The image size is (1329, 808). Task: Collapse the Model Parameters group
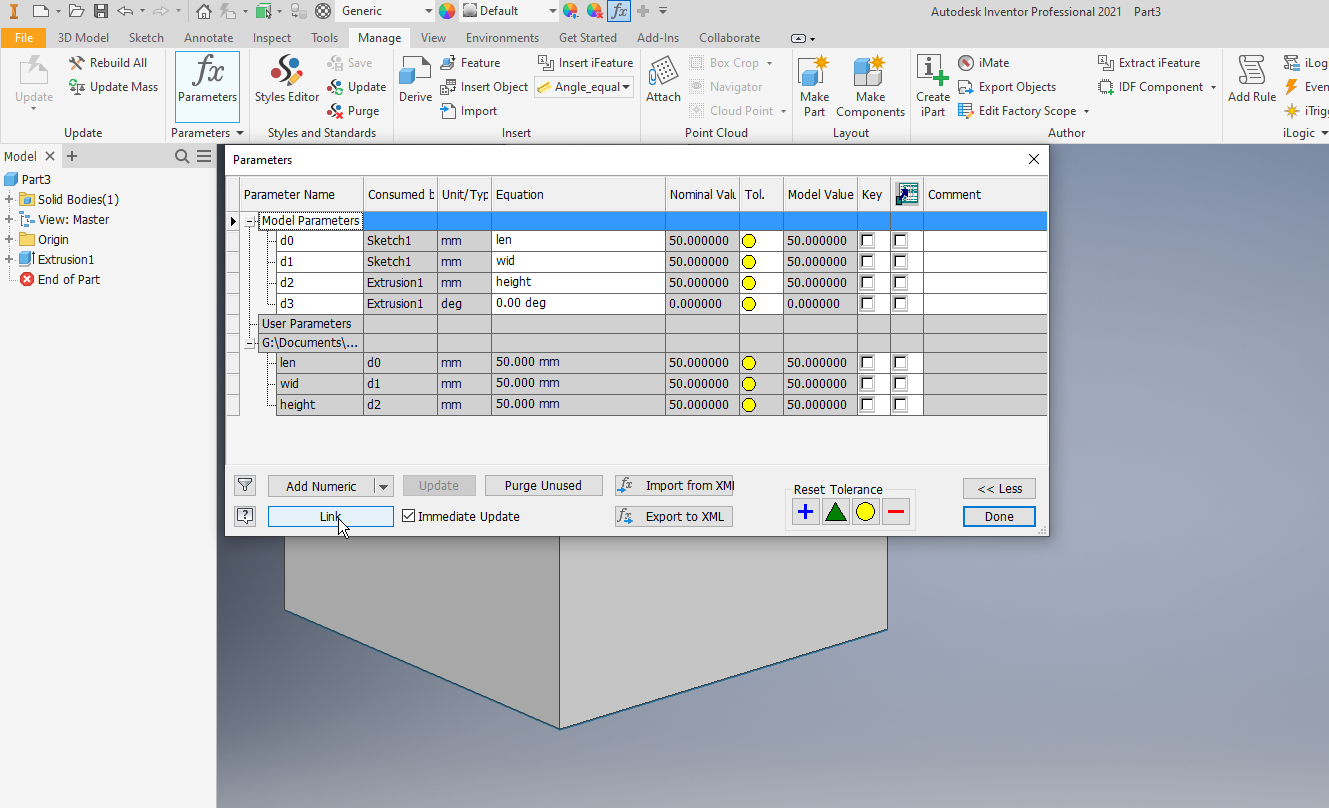(x=249, y=220)
